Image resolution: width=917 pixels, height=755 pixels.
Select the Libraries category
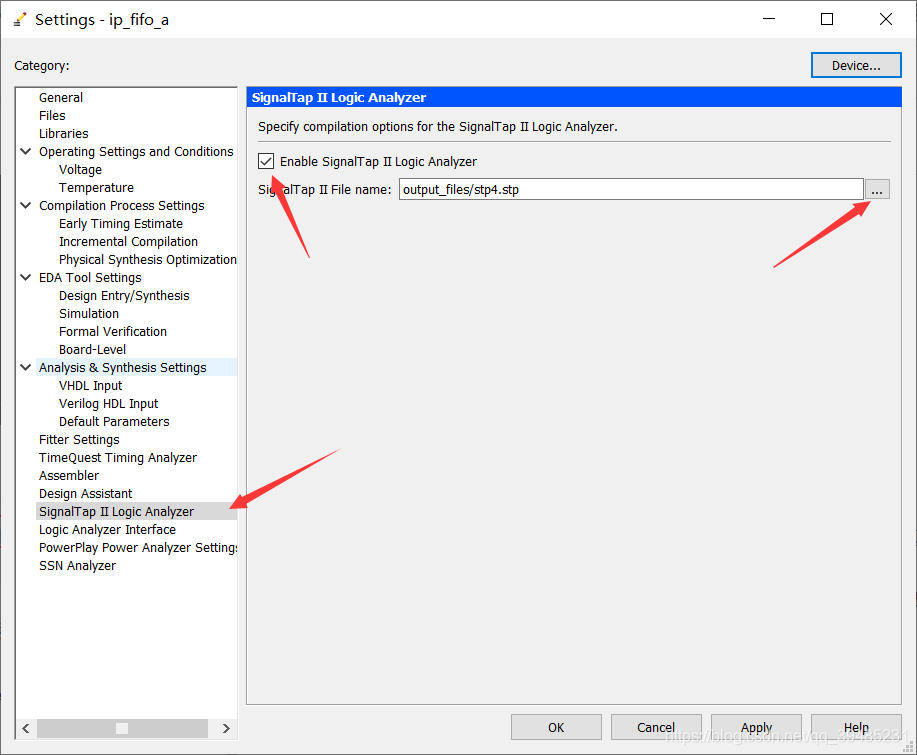coord(64,134)
